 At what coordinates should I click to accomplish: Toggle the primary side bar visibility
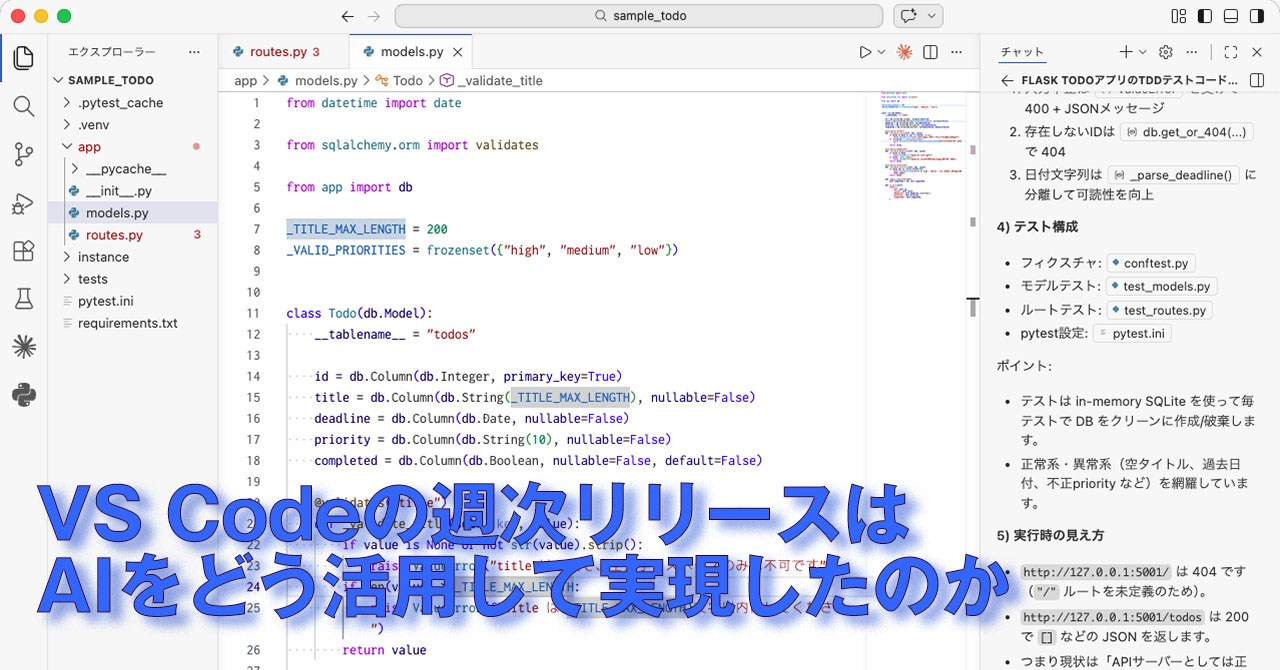pos(1205,16)
